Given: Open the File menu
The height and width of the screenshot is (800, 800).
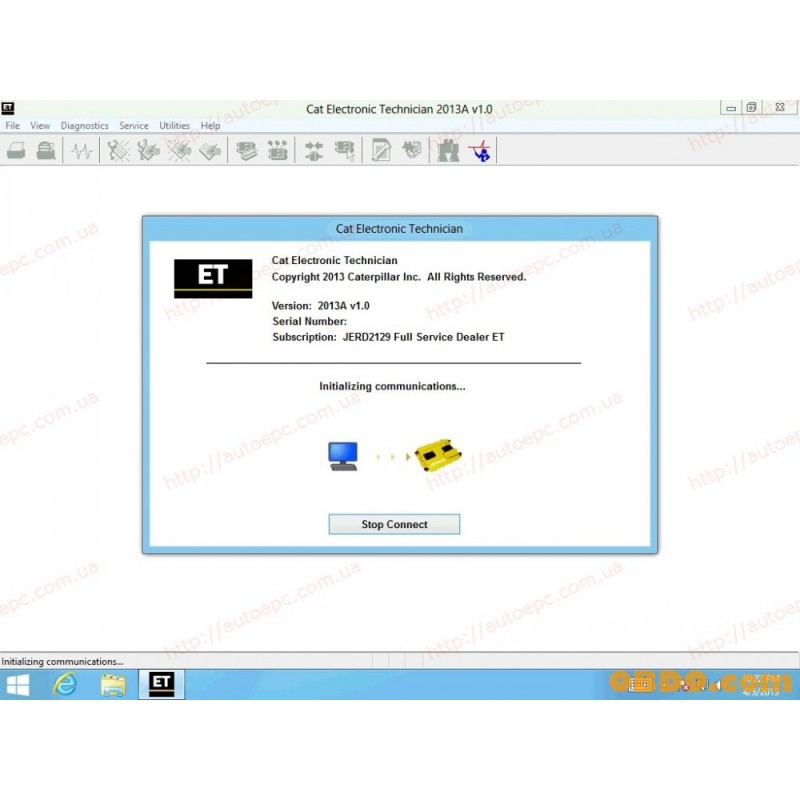Looking at the screenshot, I should 13,126.
